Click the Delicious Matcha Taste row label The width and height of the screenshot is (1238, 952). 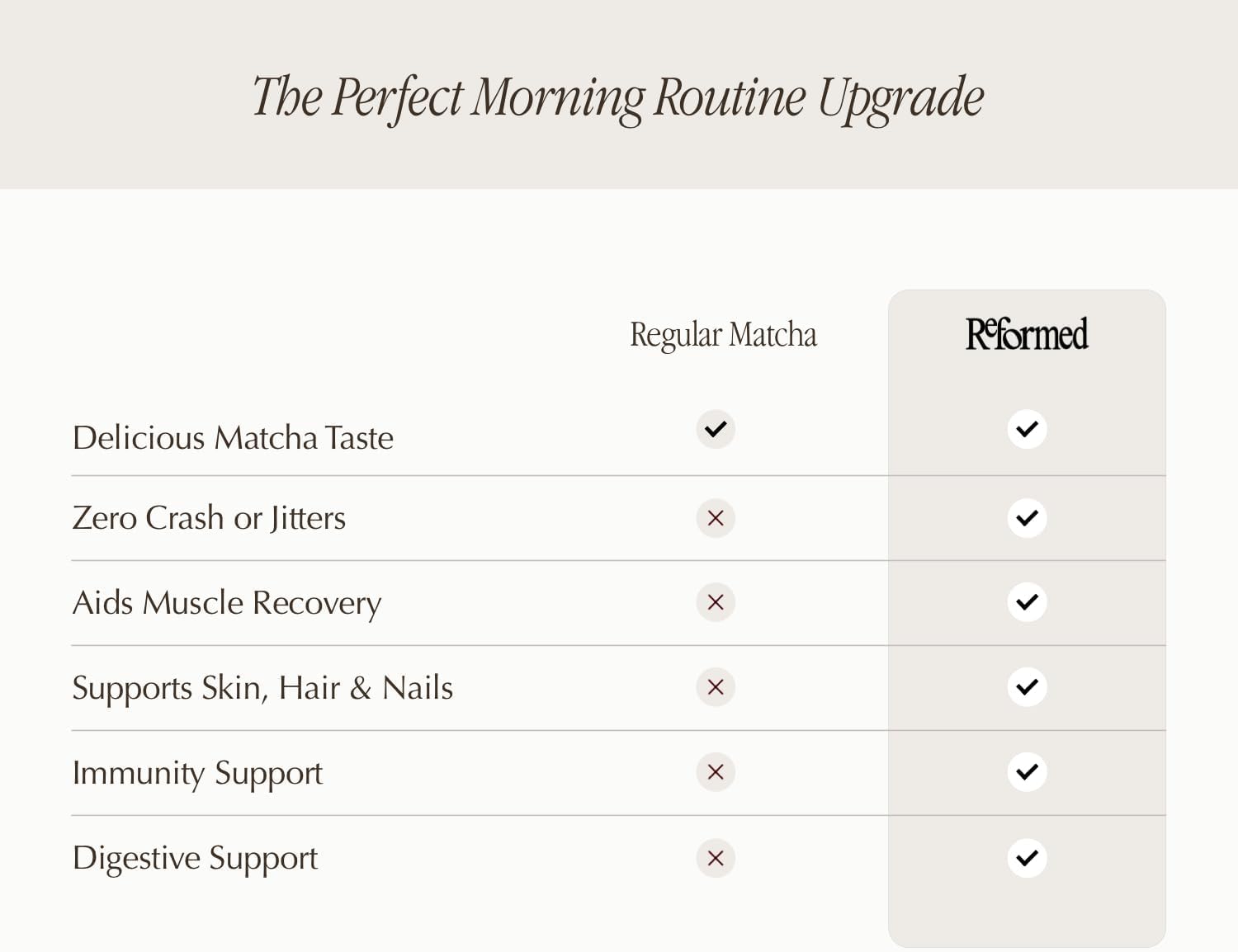pos(233,437)
